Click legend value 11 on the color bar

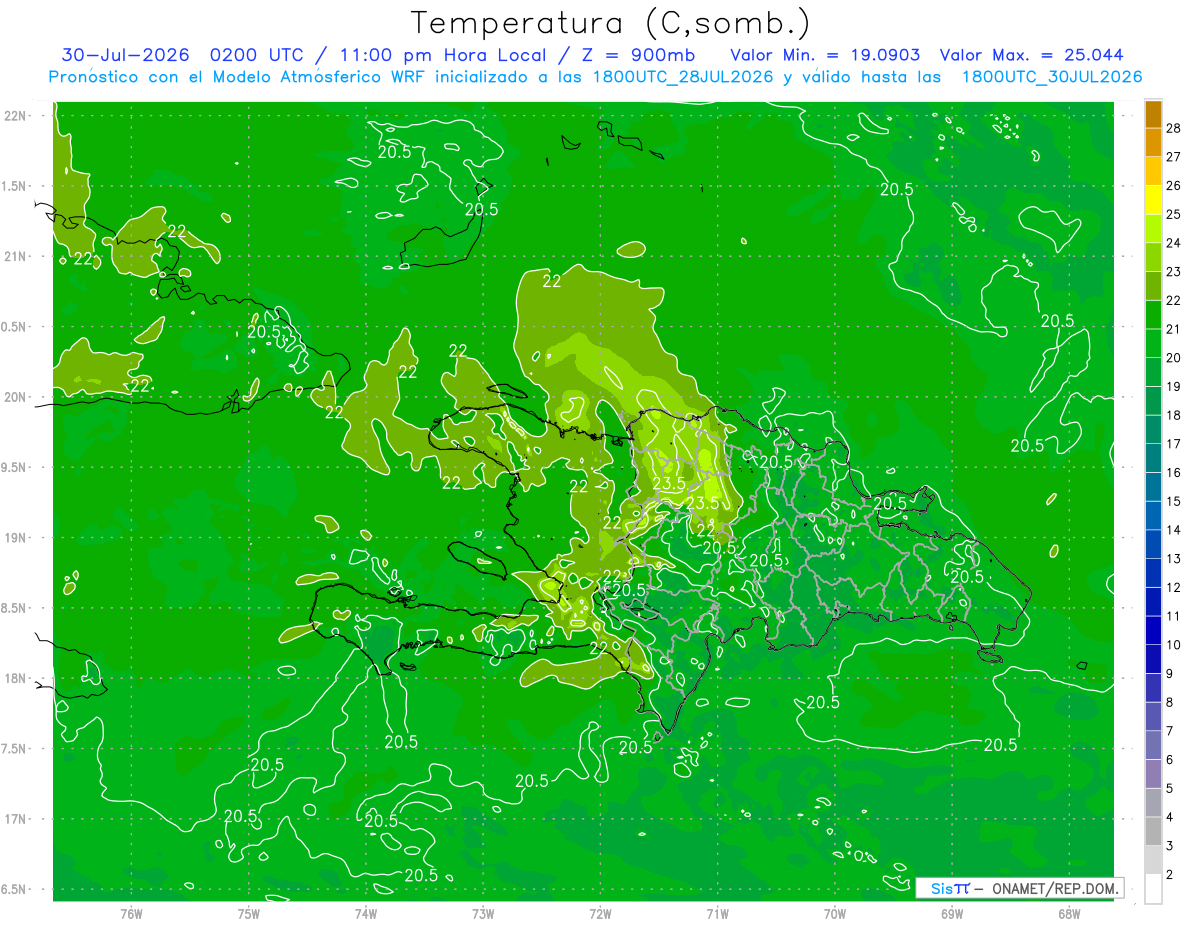(1174, 616)
